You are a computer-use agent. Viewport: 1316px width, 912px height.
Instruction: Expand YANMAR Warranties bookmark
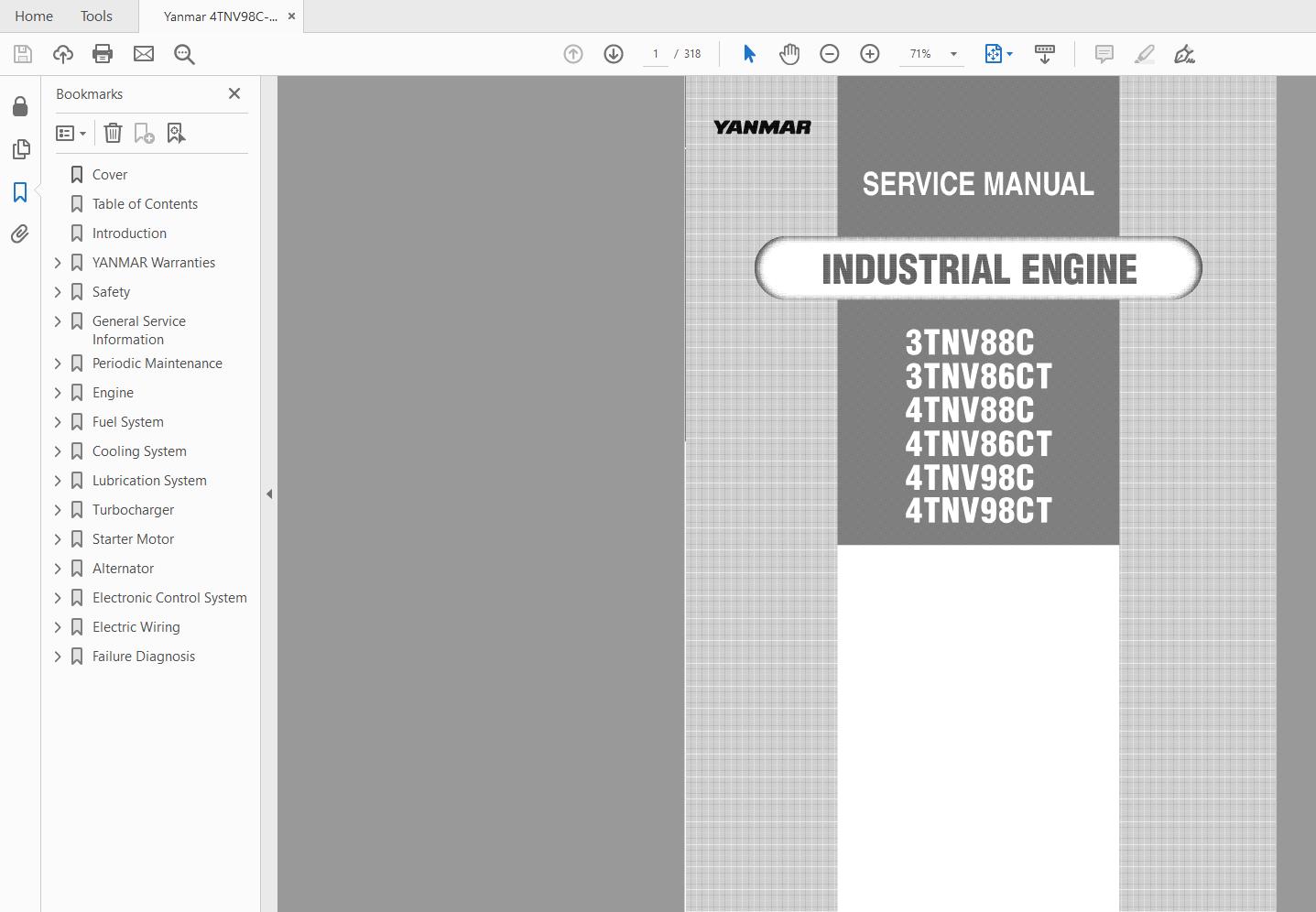58,263
